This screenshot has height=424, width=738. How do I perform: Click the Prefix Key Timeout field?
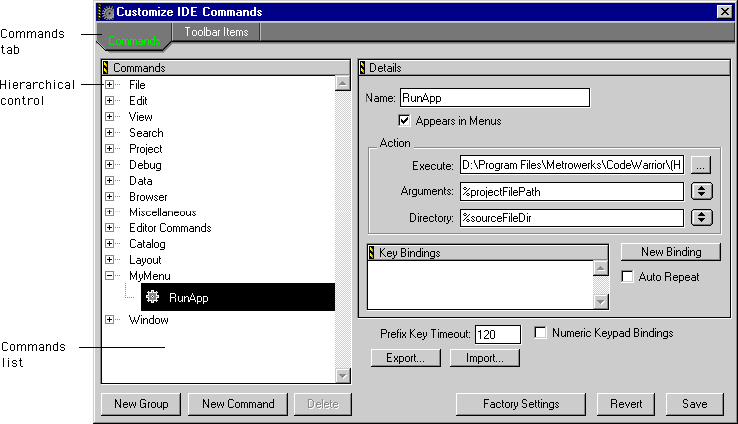click(498, 334)
